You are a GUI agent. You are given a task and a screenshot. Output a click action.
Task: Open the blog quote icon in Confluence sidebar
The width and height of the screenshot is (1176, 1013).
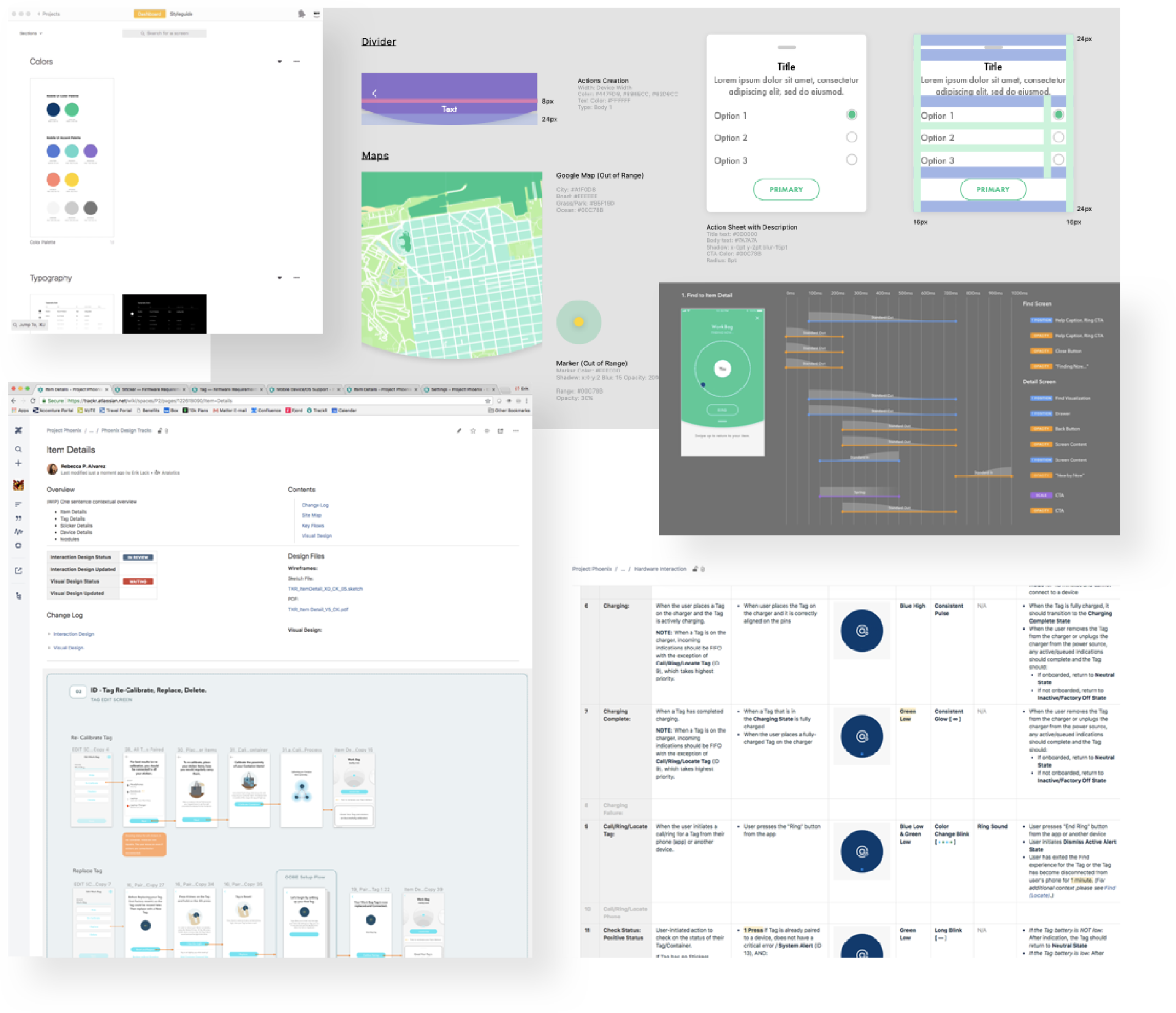[18, 518]
